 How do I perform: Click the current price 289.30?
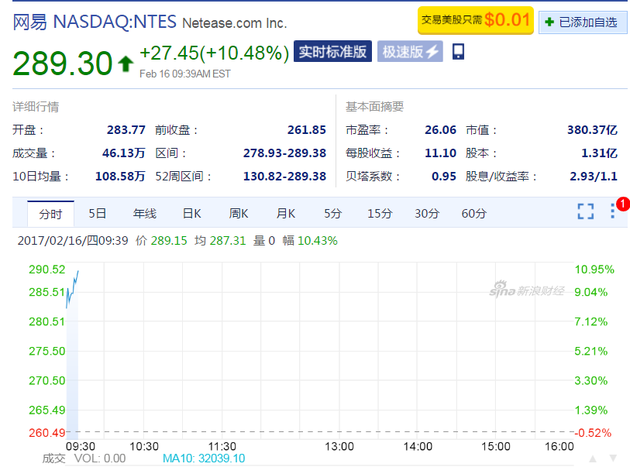pos(62,63)
